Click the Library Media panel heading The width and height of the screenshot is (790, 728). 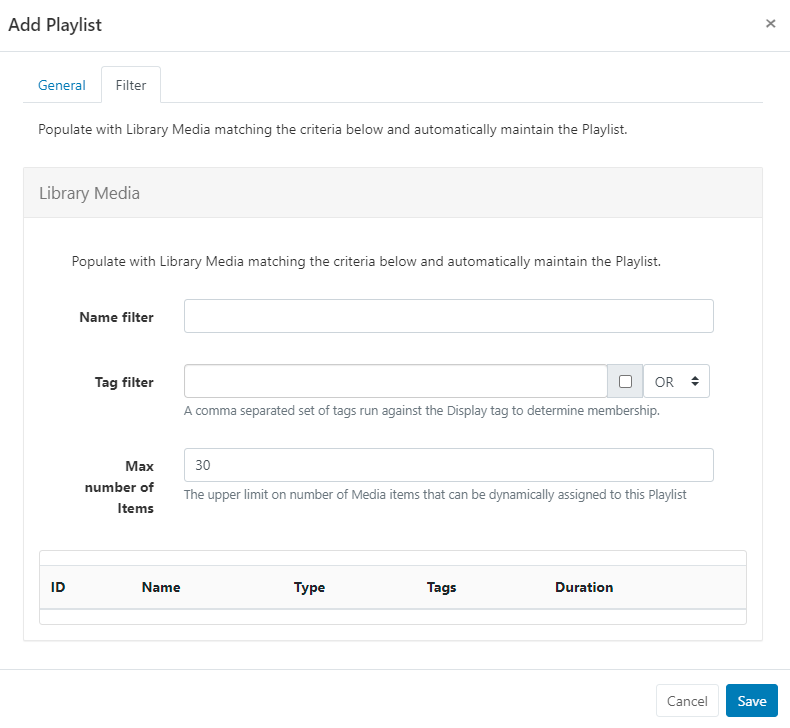click(x=89, y=193)
